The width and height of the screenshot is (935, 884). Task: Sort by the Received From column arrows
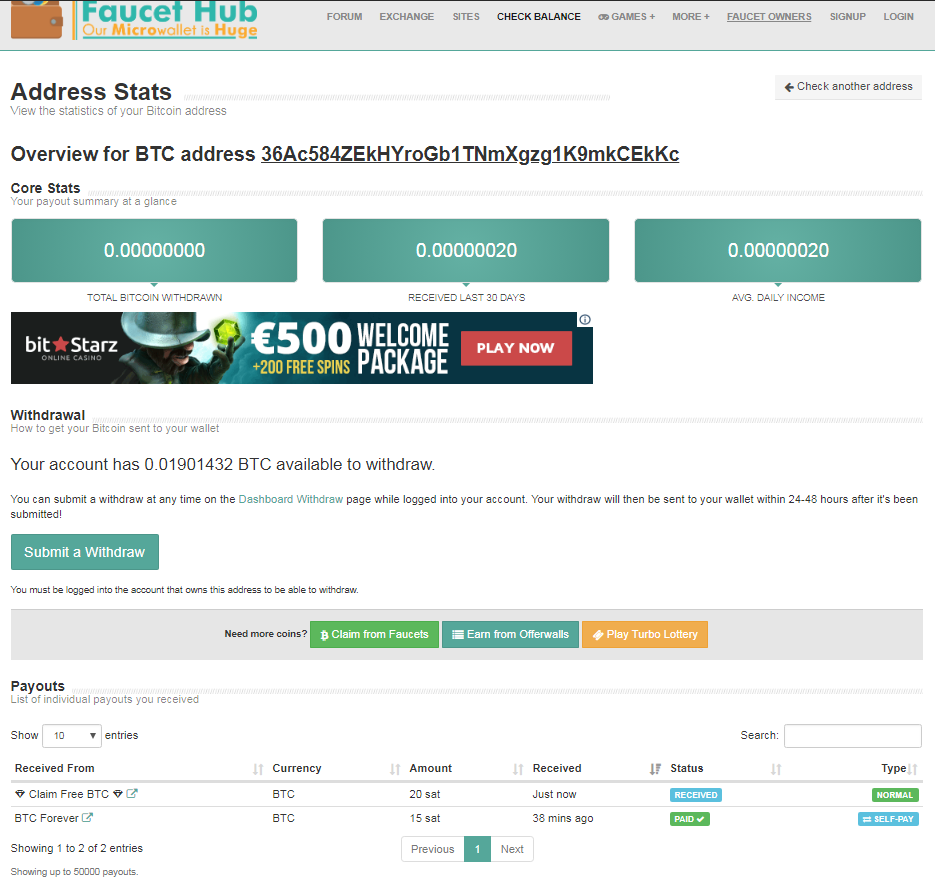258,769
